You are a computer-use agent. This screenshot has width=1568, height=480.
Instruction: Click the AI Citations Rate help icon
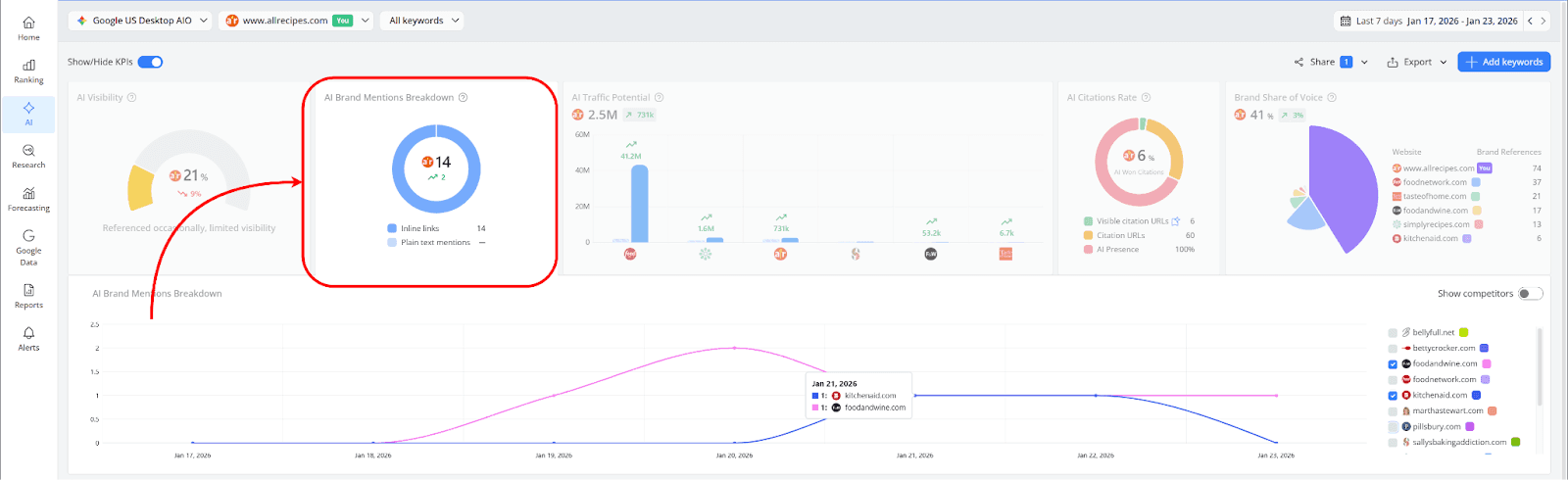(1146, 98)
